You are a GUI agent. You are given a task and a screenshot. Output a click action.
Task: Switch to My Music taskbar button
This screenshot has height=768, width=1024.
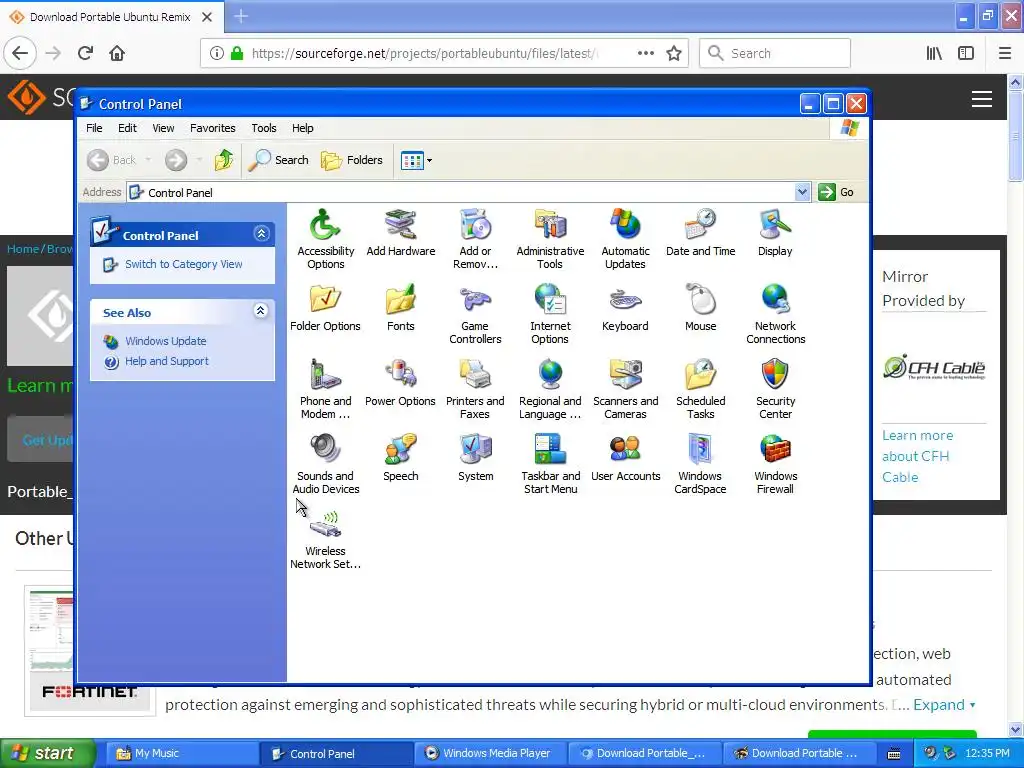[x=182, y=753]
